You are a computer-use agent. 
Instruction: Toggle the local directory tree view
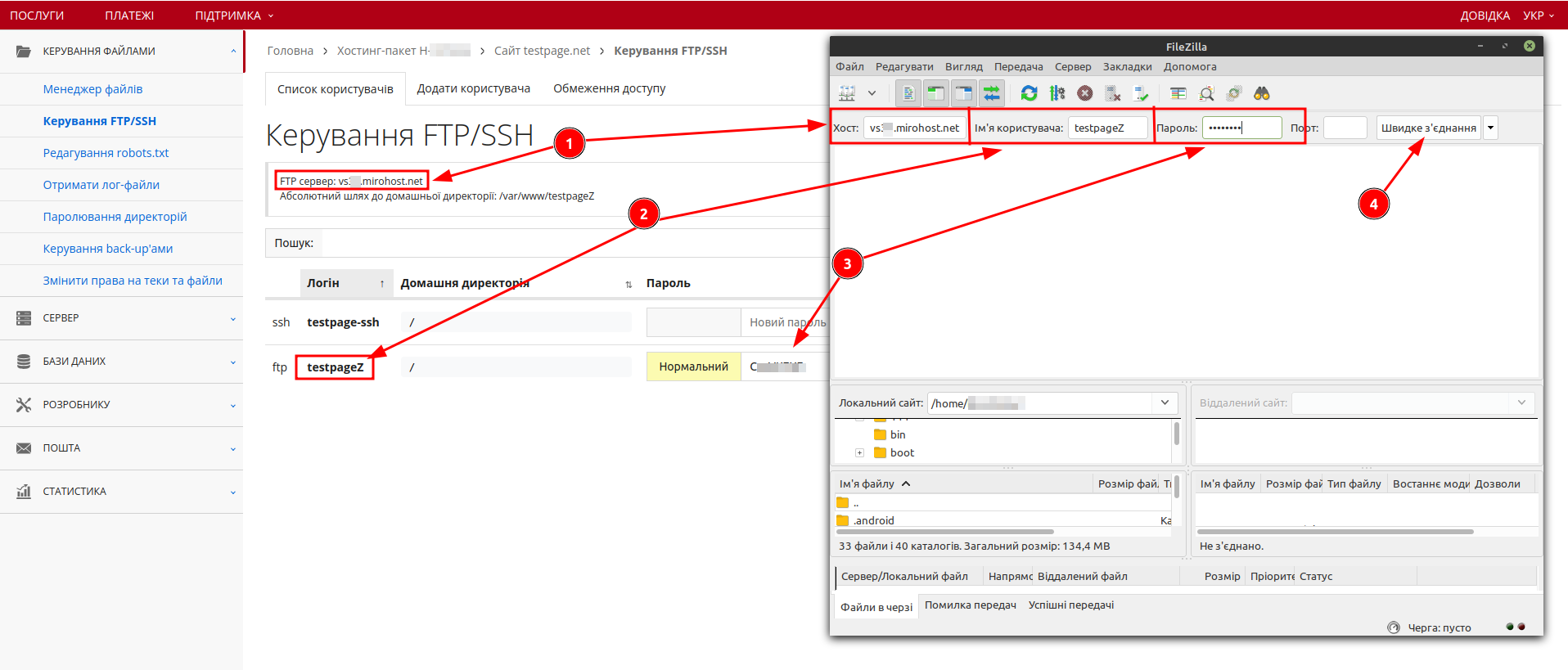(x=935, y=93)
